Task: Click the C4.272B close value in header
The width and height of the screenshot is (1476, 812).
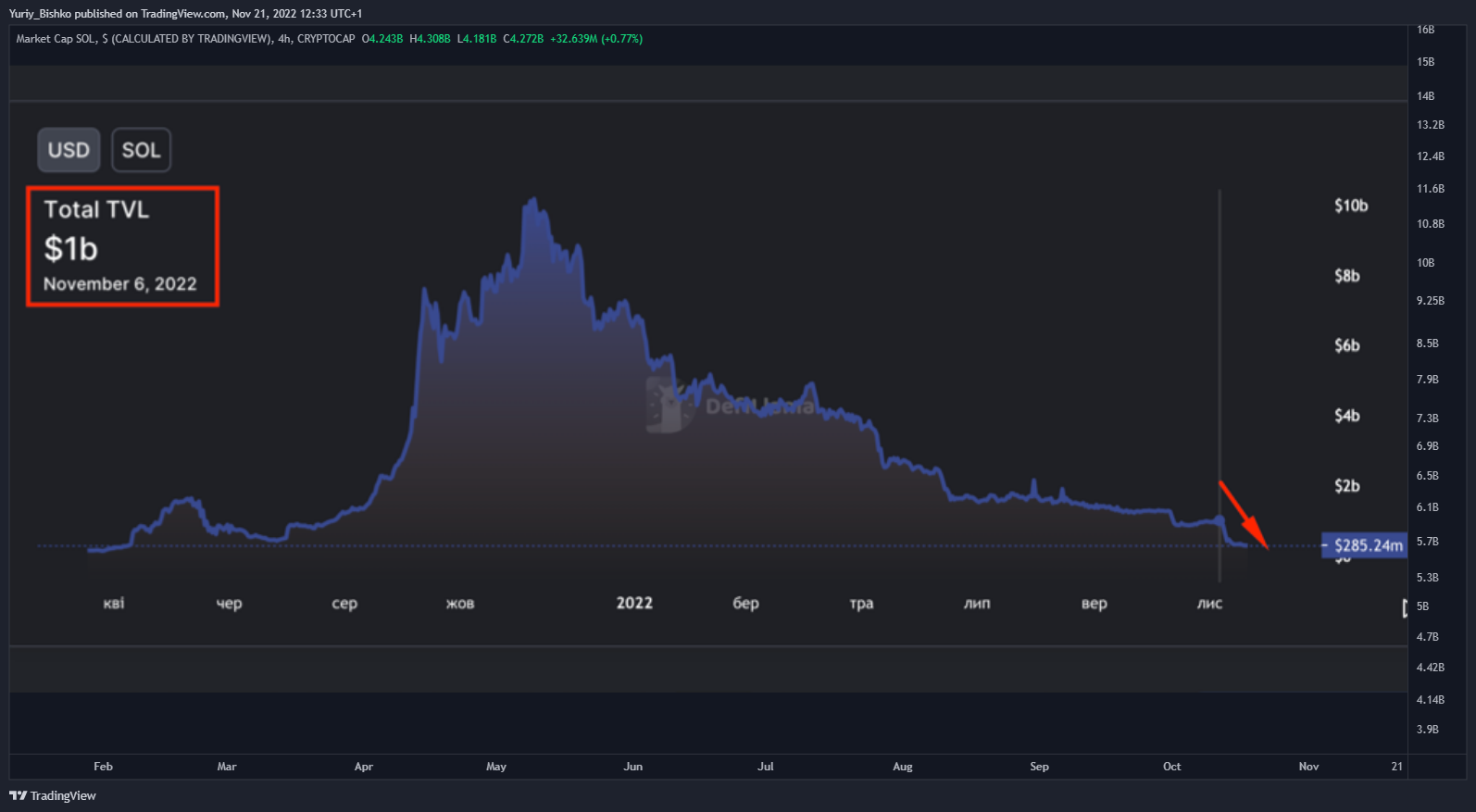Action: (523, 39)
